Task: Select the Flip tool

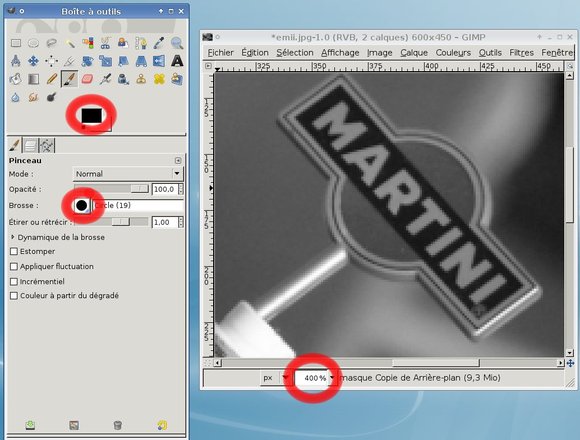Action: tap(159, 61)
